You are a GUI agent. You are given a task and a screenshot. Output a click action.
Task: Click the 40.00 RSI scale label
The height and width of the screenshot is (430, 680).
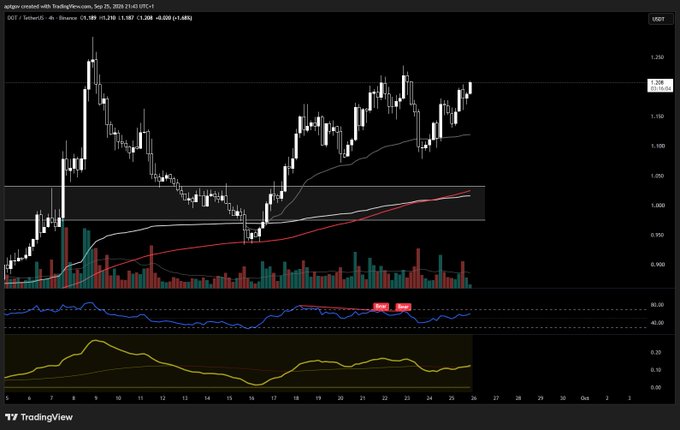[657, 322]
